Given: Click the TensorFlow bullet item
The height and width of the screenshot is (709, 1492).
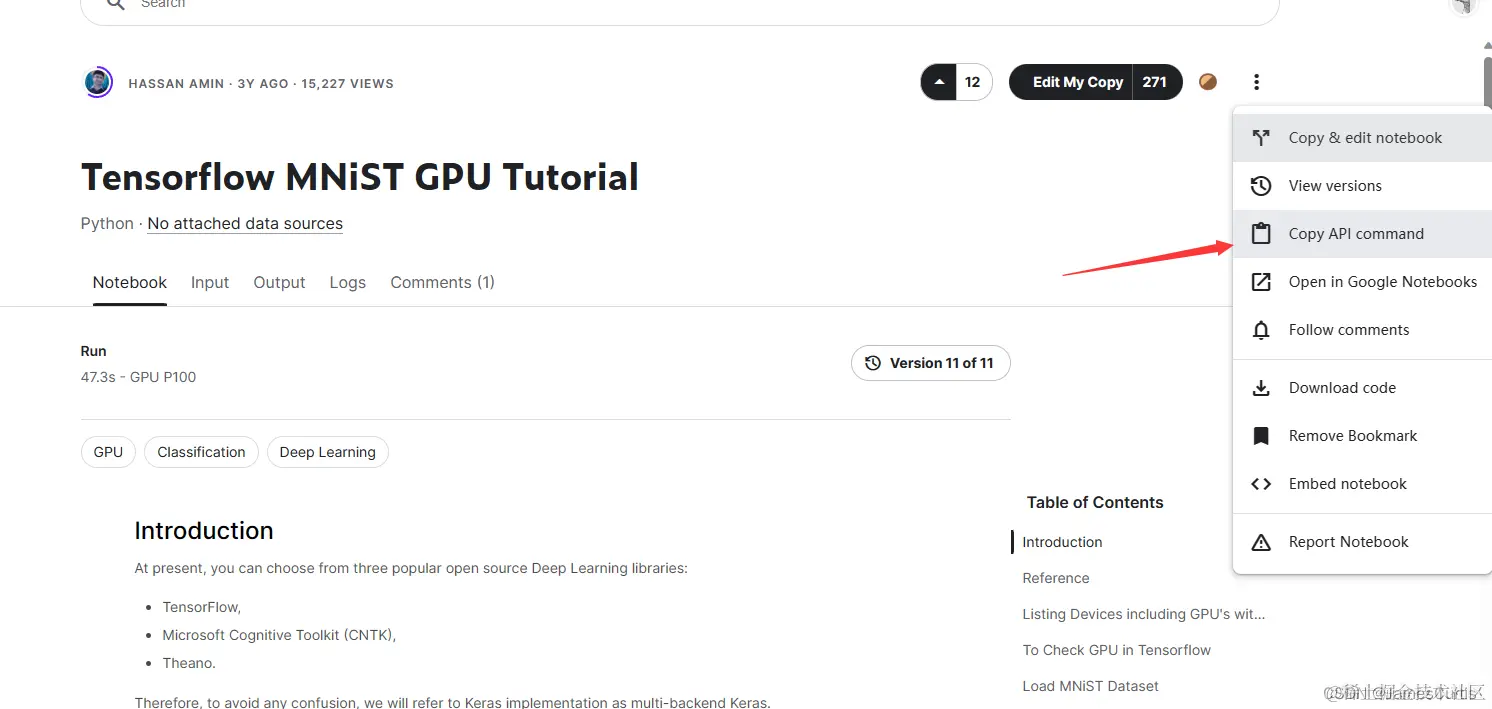Looking at the screenshot, I should [202, 607].
